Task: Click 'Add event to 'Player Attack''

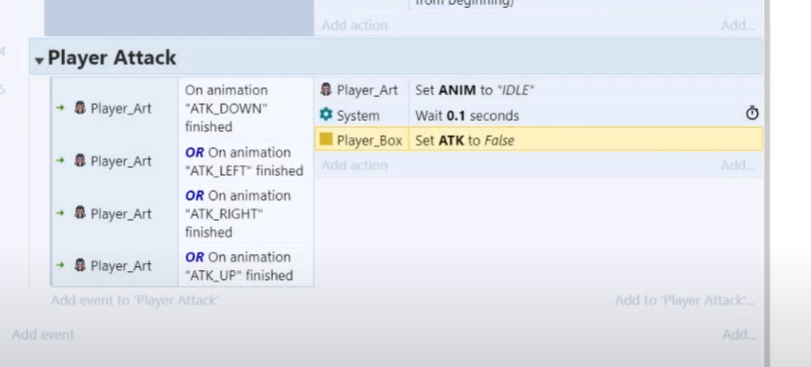Action: click(x=135, y=300)
